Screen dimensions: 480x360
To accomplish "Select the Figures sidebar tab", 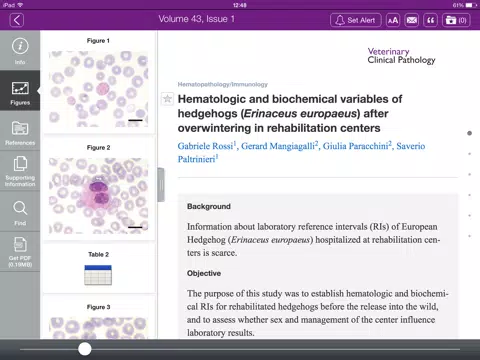I will [x=20, y=91].
